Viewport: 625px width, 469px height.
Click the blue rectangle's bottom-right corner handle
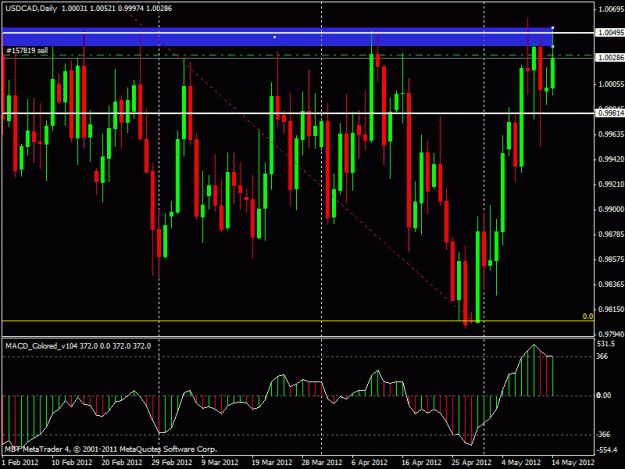tap(552, 47)
